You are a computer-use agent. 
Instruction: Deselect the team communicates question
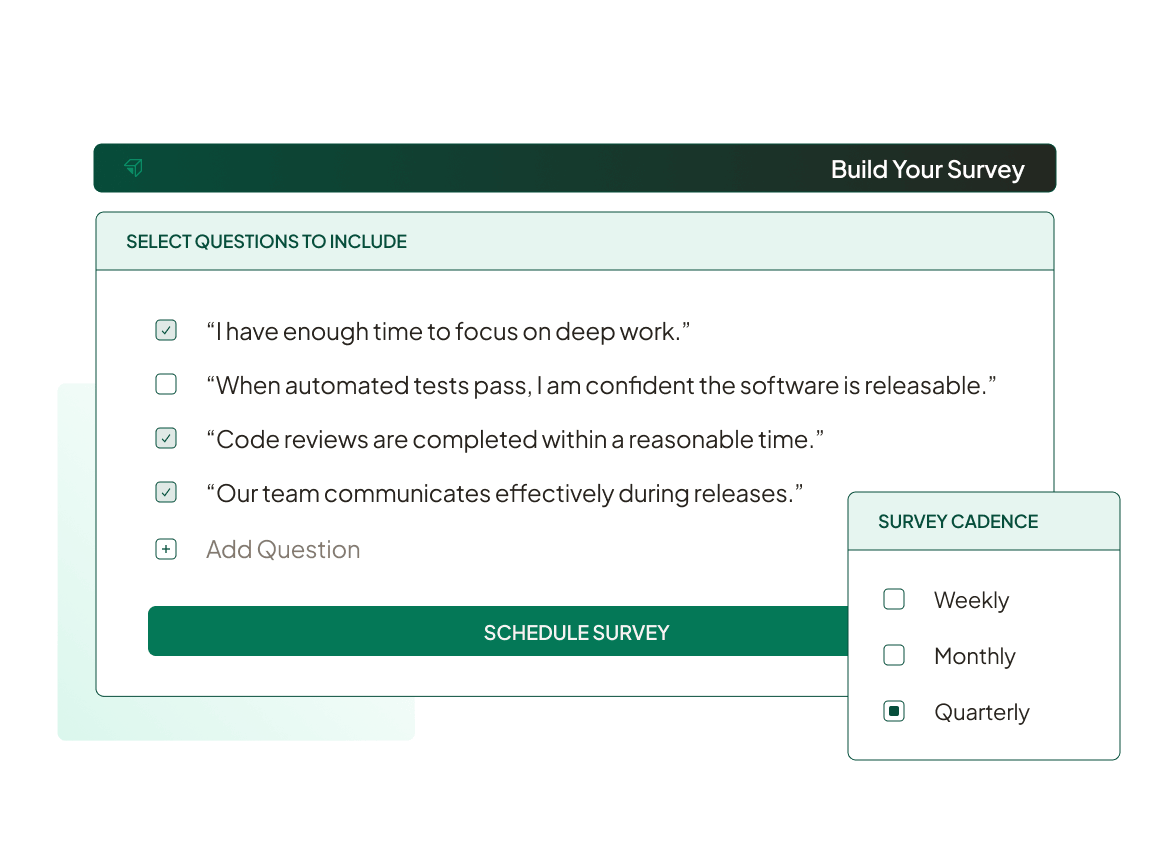(x=166, y=492)
